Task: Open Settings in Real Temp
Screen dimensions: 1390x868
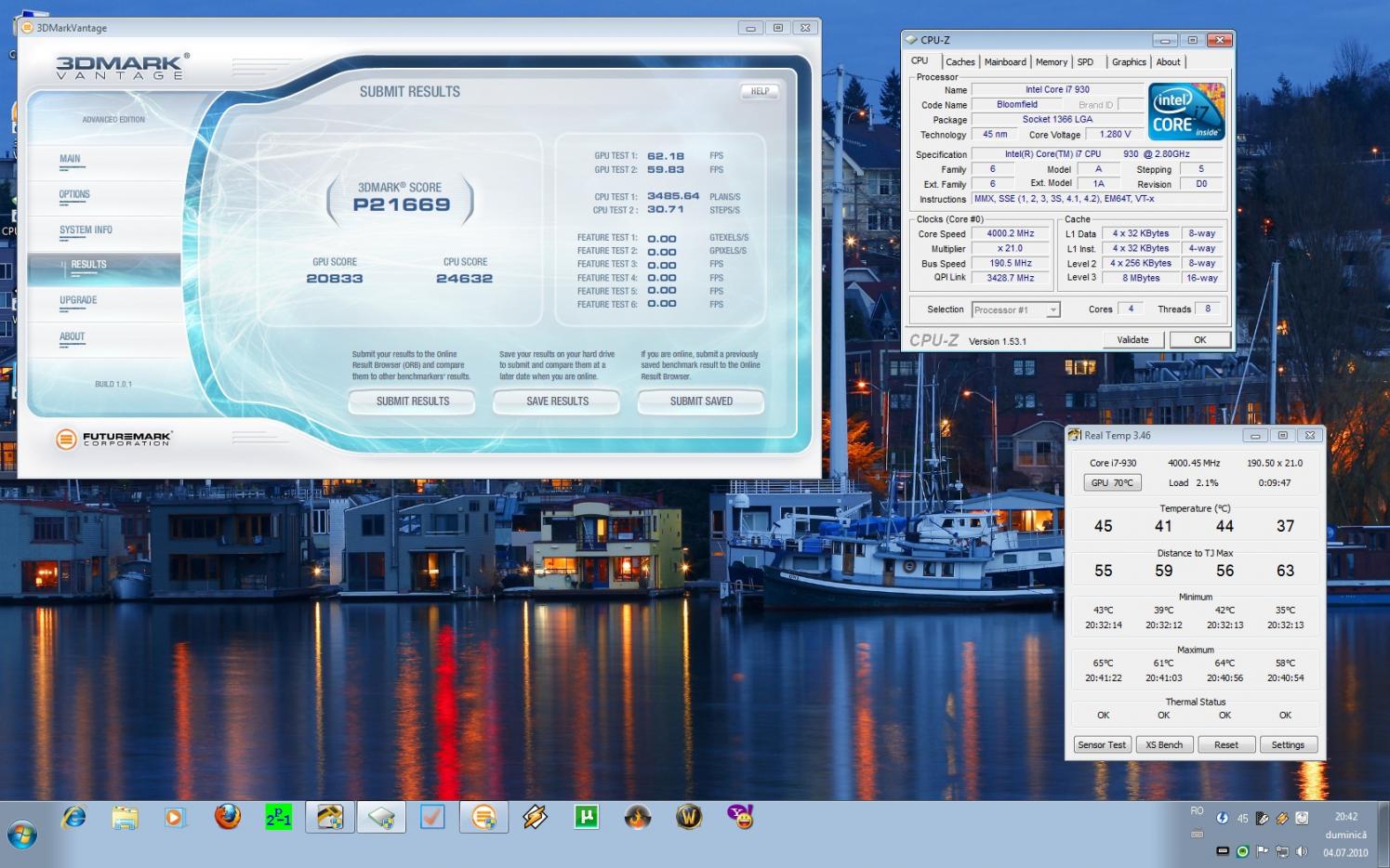Action: pyautogui.click(x=1288, y=745)
